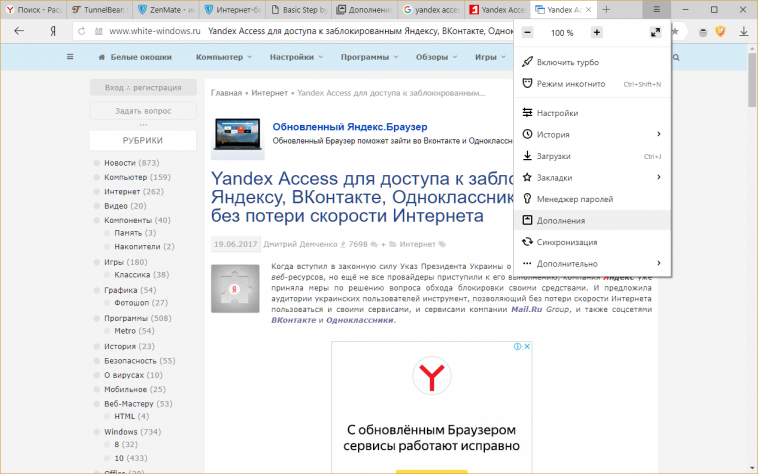Open 'Фотошоп (27)' subcategory
Viewport: 758px width, 474px height.
(x=141, y=302)
